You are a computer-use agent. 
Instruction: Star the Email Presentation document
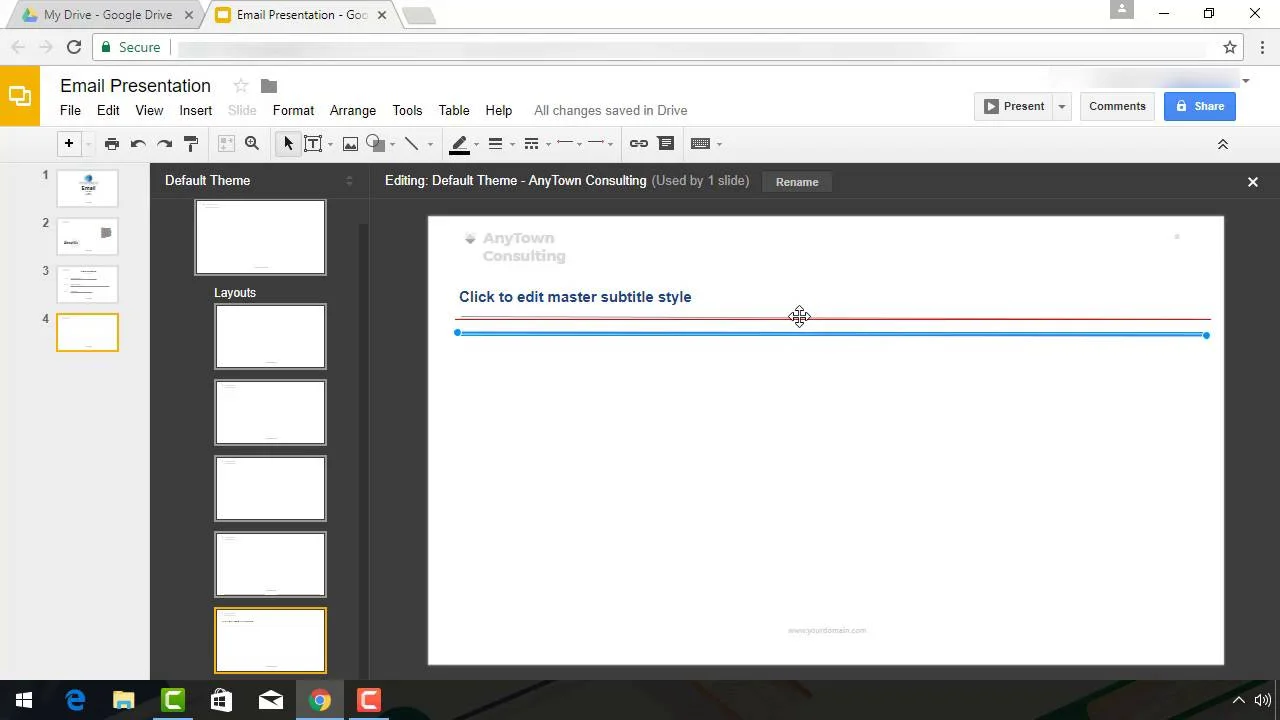(x=240, y=86)
